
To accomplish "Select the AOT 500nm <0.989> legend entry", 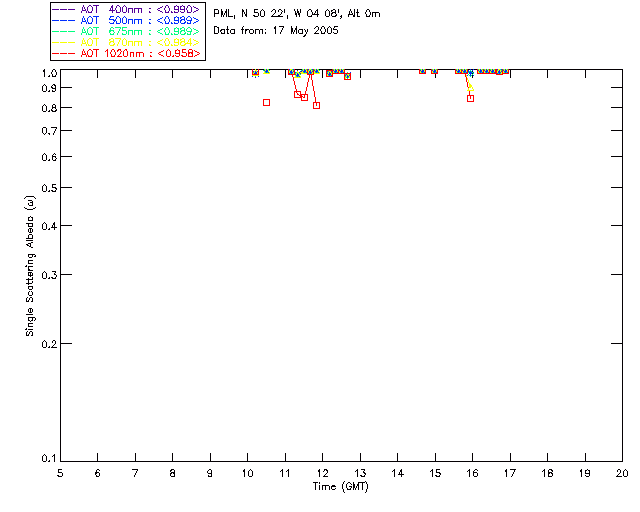I will point(126,20).
